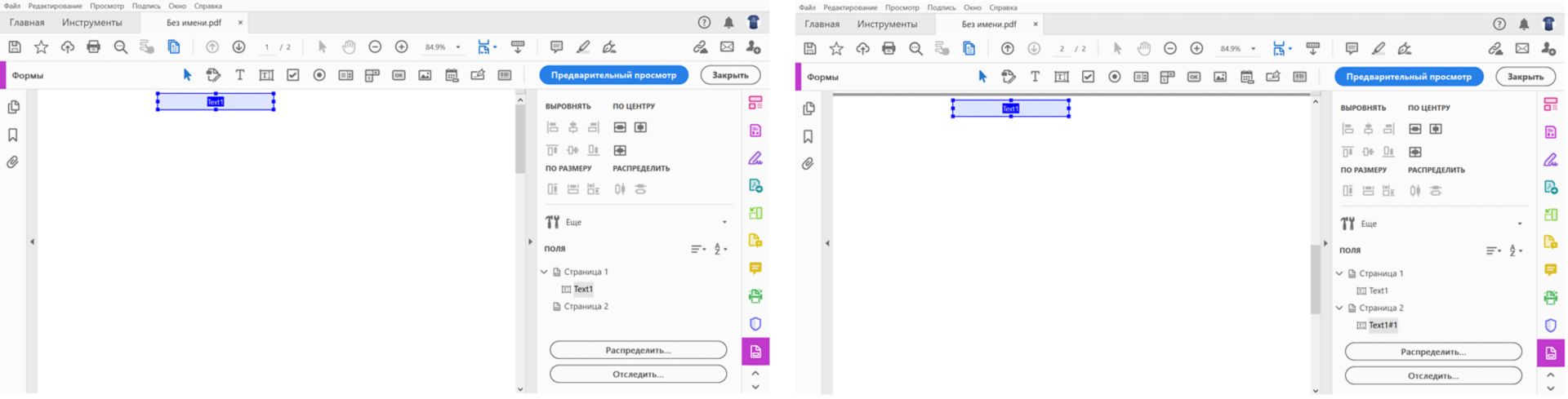Click the Protect shield icon in right window

(x=1550, y=326)
